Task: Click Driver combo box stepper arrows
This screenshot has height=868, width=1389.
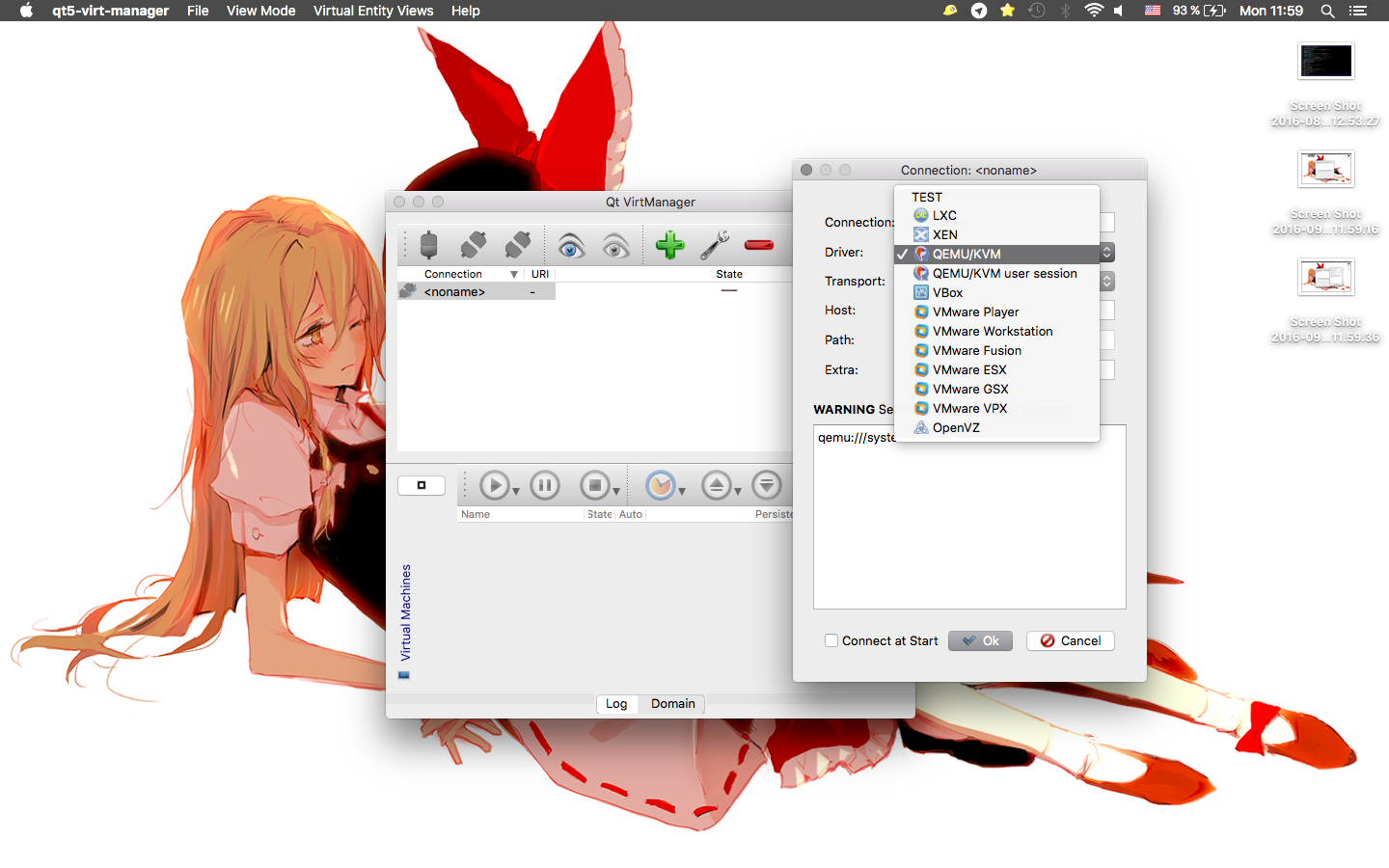Action: [1107, 252]
